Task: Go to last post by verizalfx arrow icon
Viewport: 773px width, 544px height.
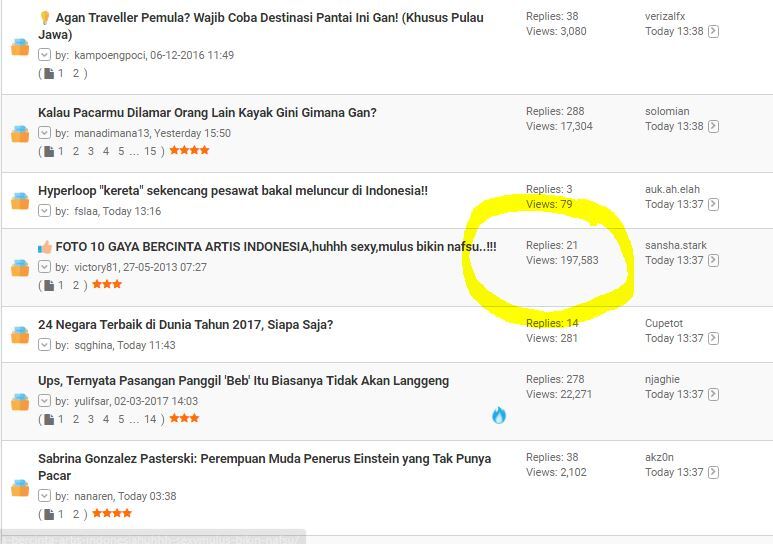Action: (713, 31)
